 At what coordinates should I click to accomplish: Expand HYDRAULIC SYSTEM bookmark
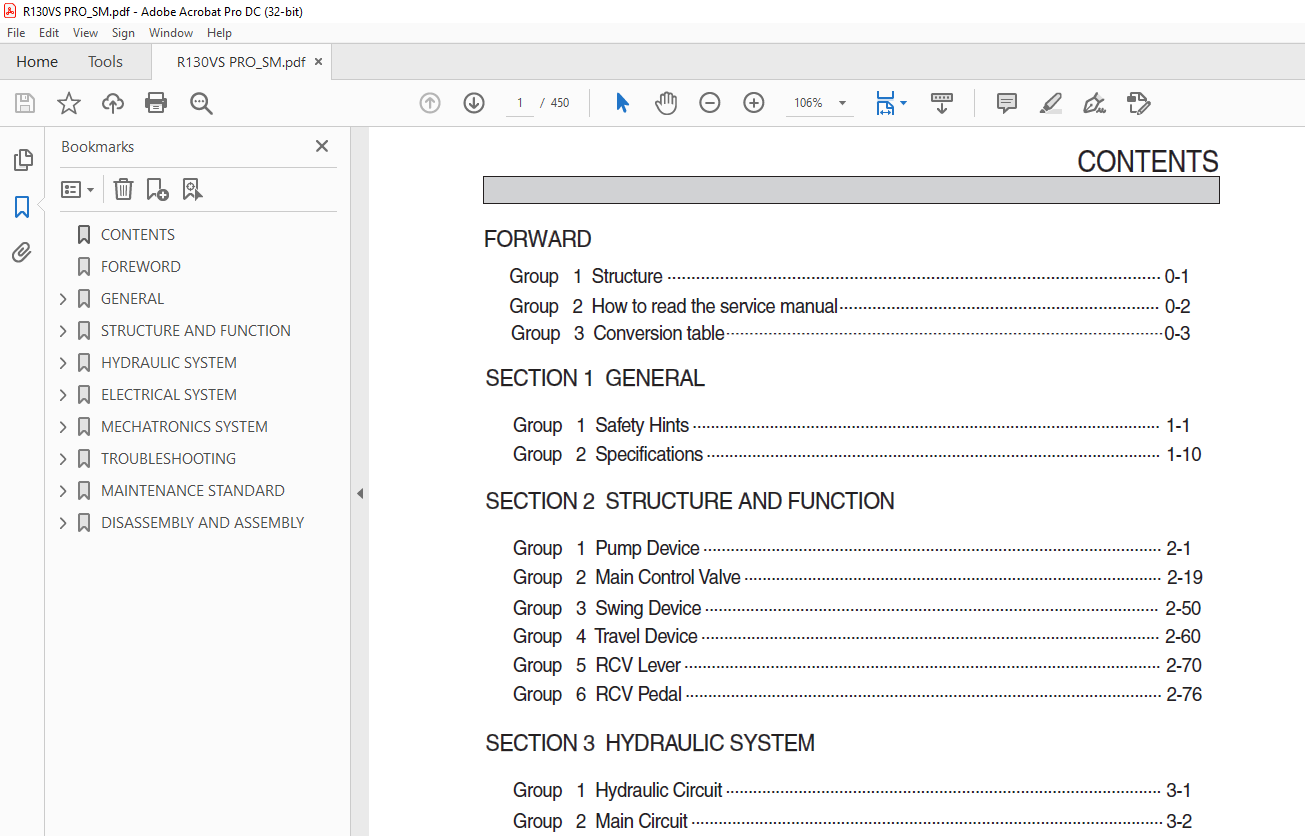(63, 363)
